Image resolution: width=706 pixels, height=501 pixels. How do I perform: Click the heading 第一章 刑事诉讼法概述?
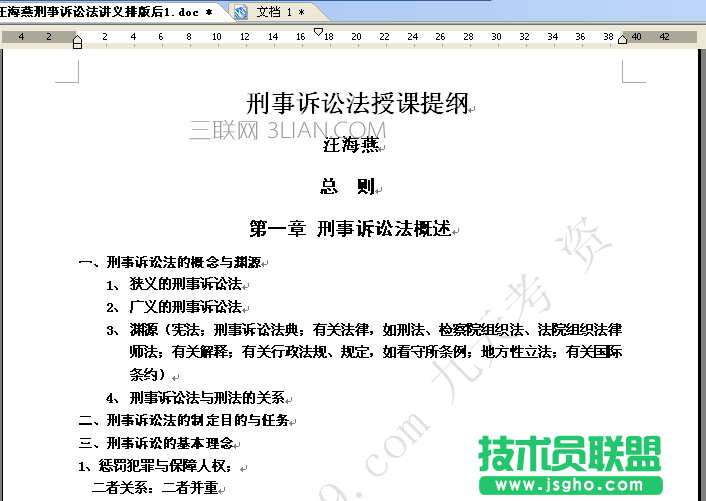(x=350, y=228)
